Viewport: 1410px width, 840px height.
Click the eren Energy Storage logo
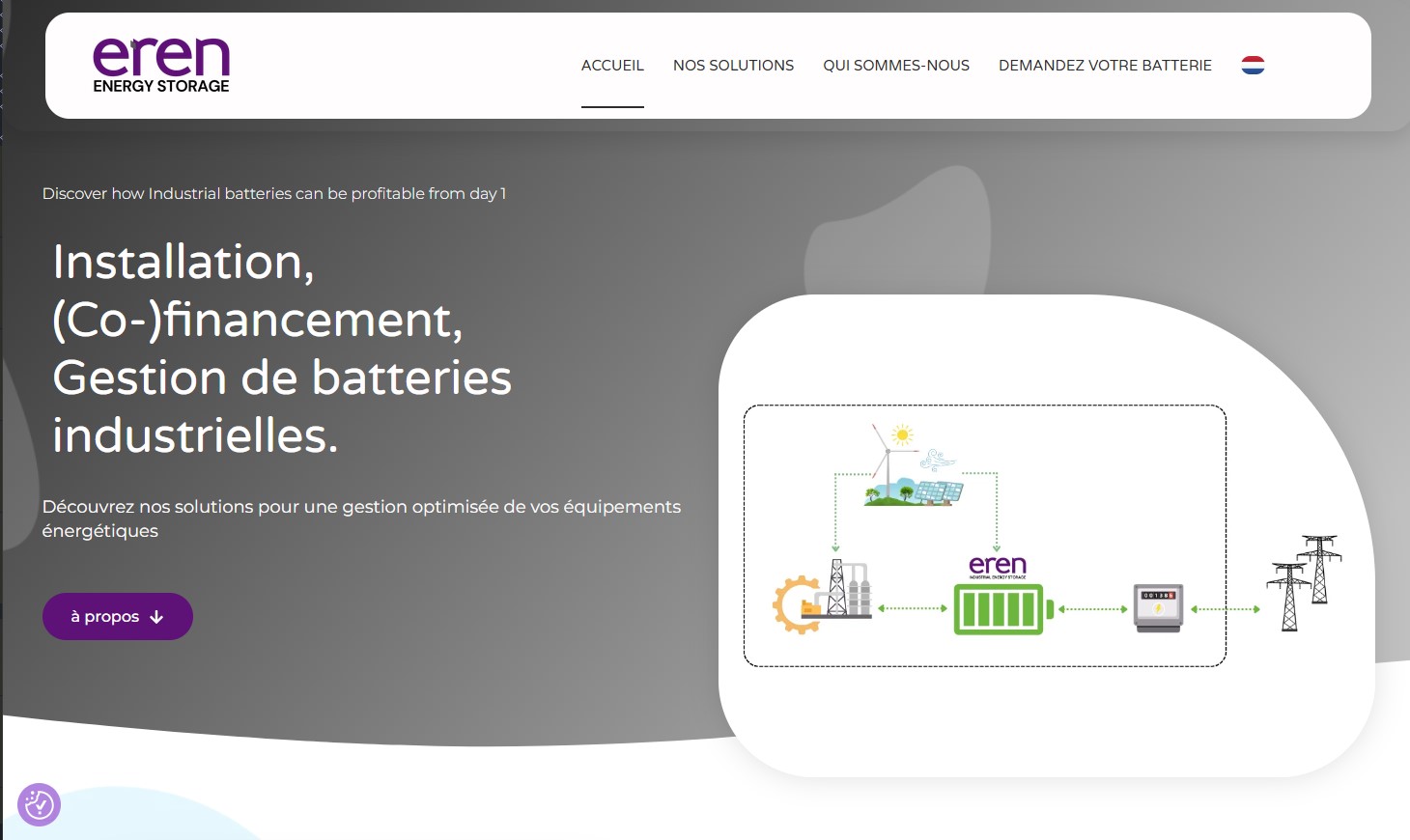click(x=161, y=66)
